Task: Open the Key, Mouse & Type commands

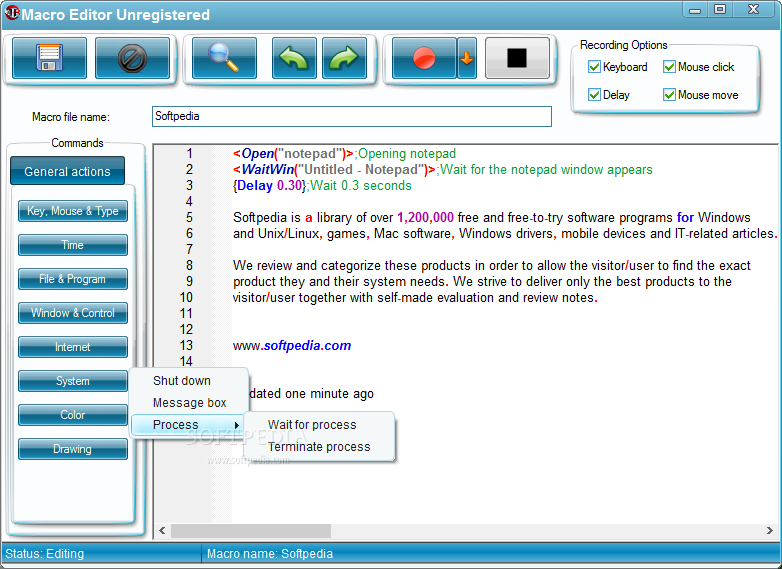Action: pyautogui.click(x=73, y=211)
